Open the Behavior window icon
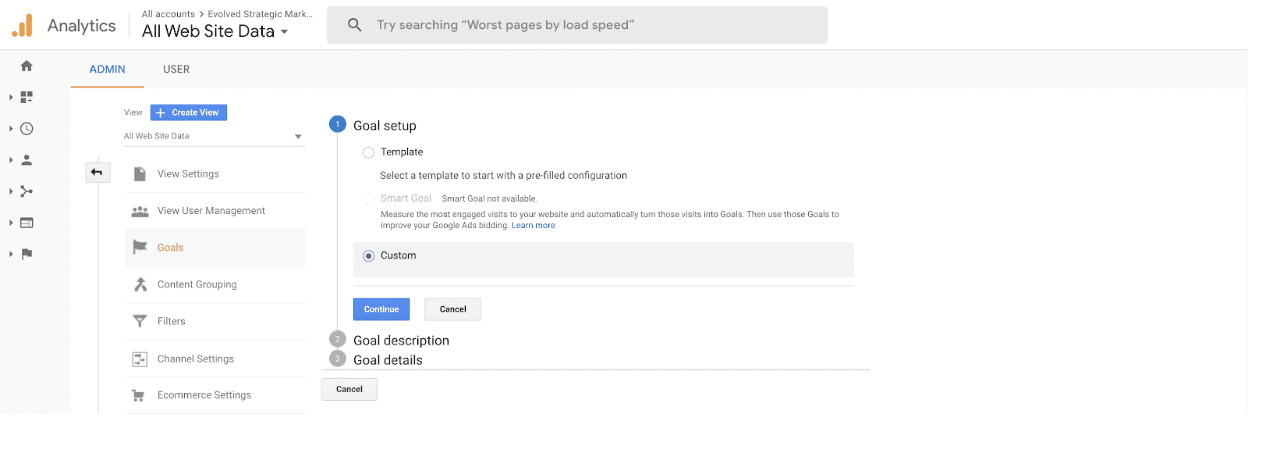1262x452 pixels. [27, 222]
